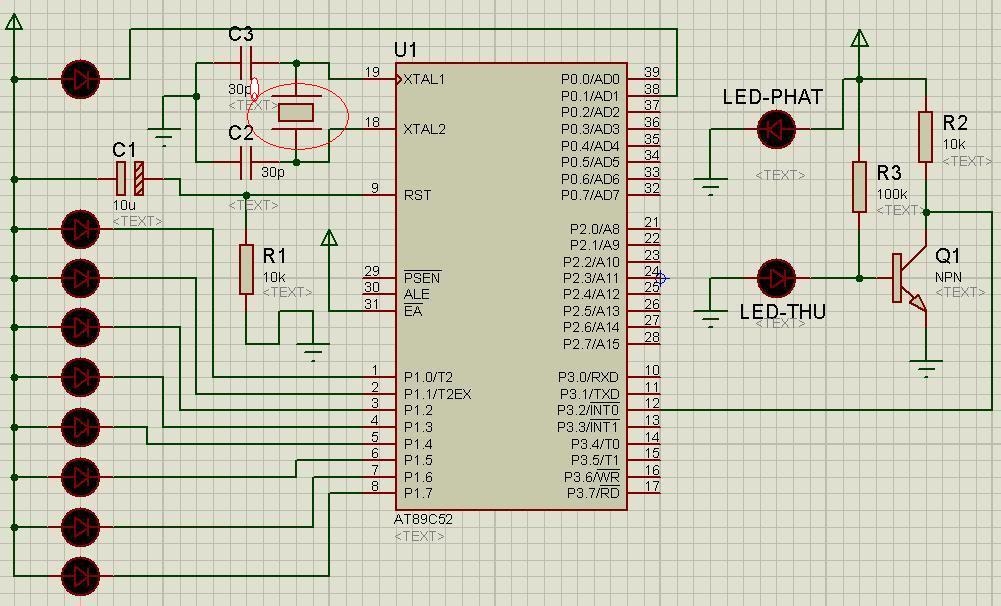Image resolution: width=1001 pixels, height=606 pixels.
Task: Select resistor R1 symbol
Action: (x=246, y=269)
